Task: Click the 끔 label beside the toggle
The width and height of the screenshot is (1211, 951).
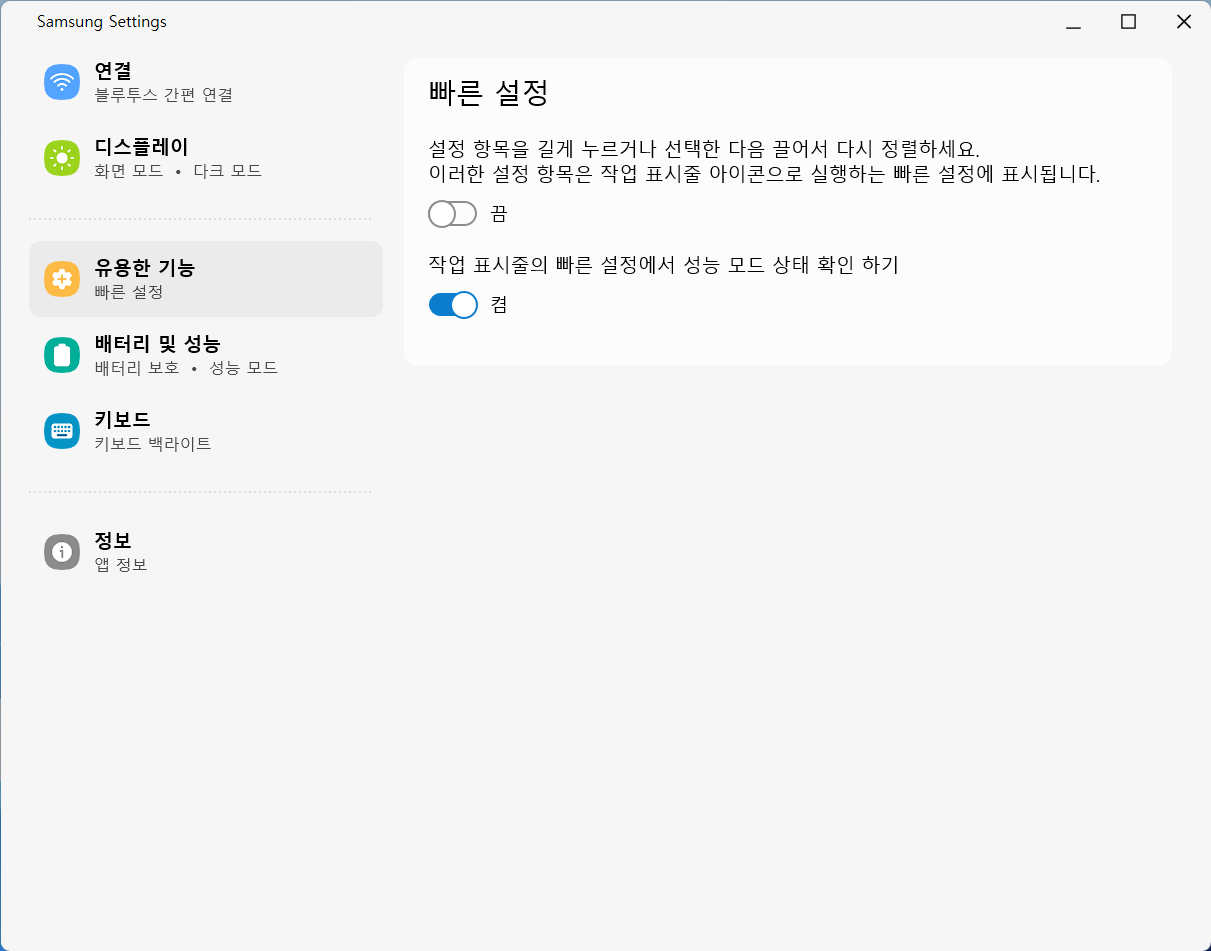Action: [499, 214]
